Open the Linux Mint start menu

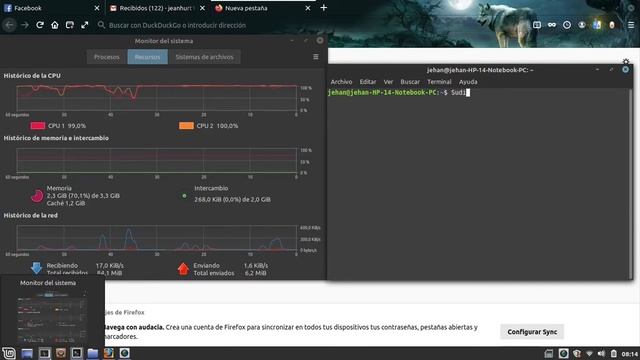(x=9, y=353)
